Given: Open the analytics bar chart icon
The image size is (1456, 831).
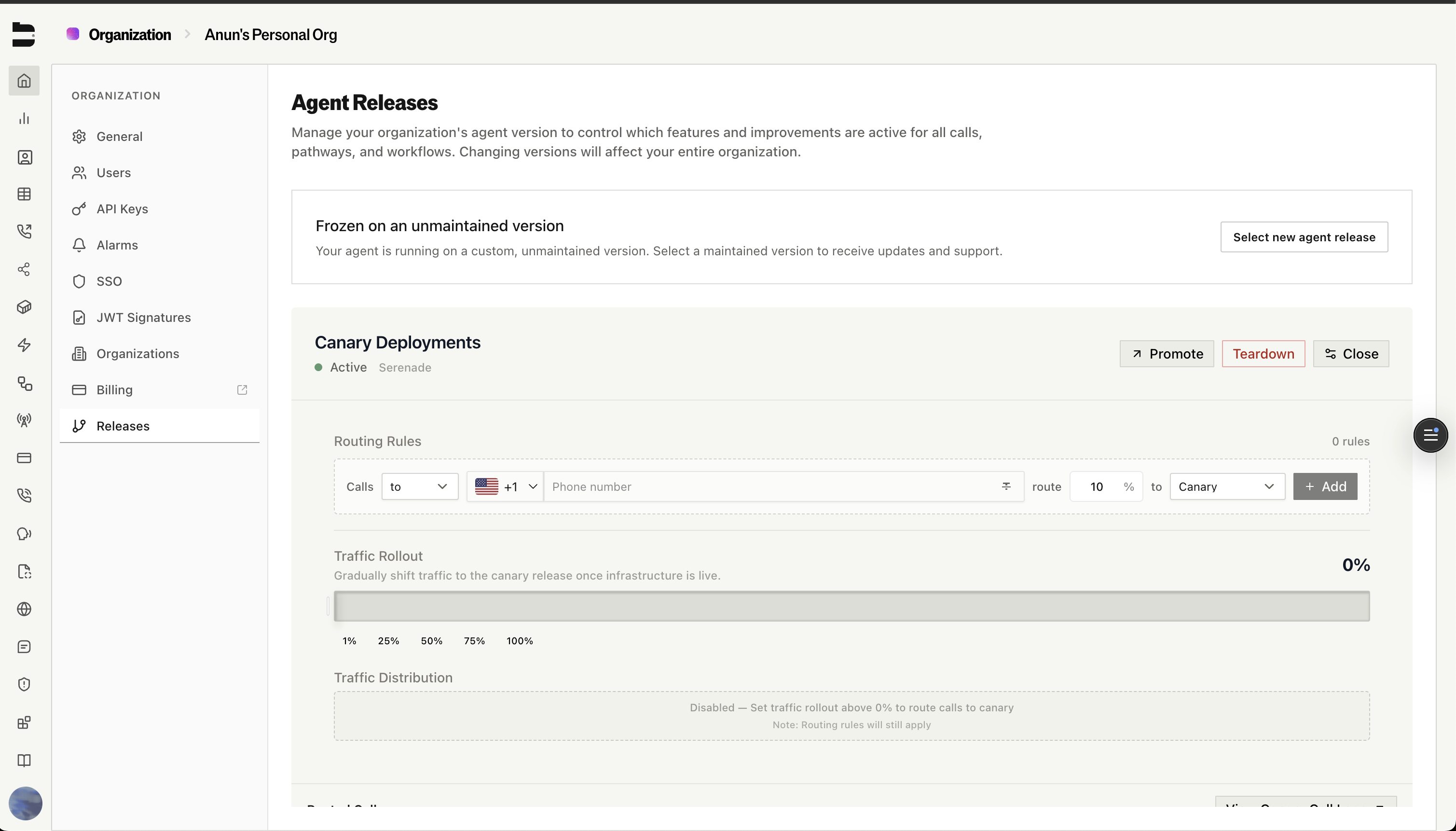Looking at the screenshot, I should [24, 119].
